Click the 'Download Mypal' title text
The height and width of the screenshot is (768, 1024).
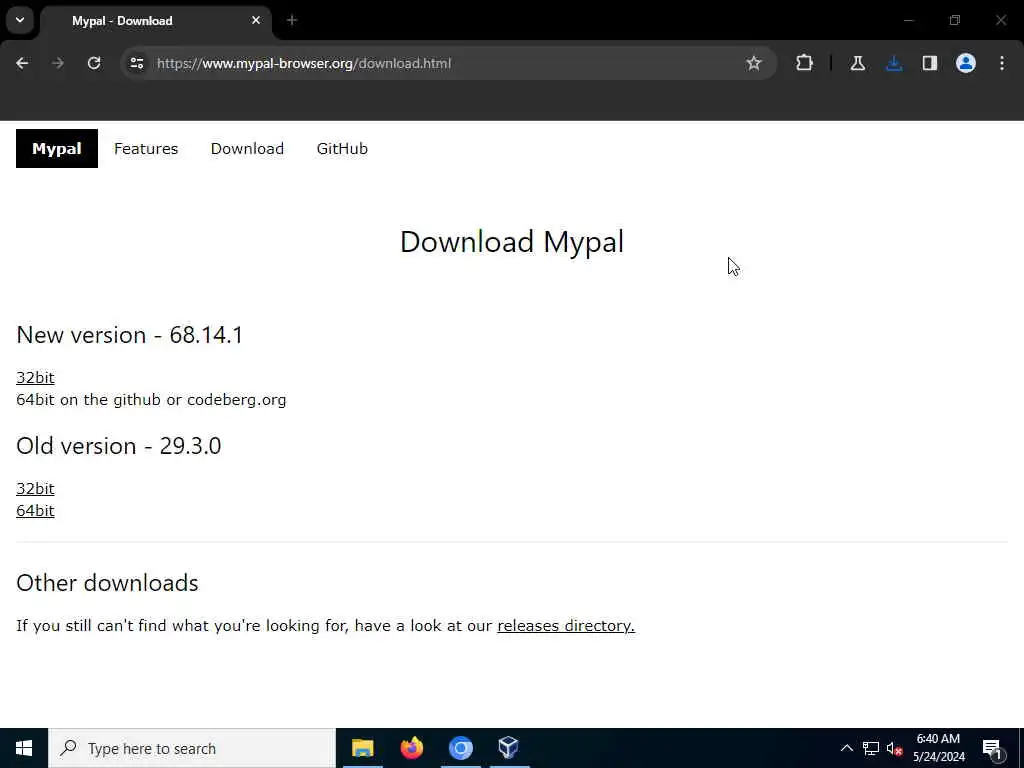[512, 242]
